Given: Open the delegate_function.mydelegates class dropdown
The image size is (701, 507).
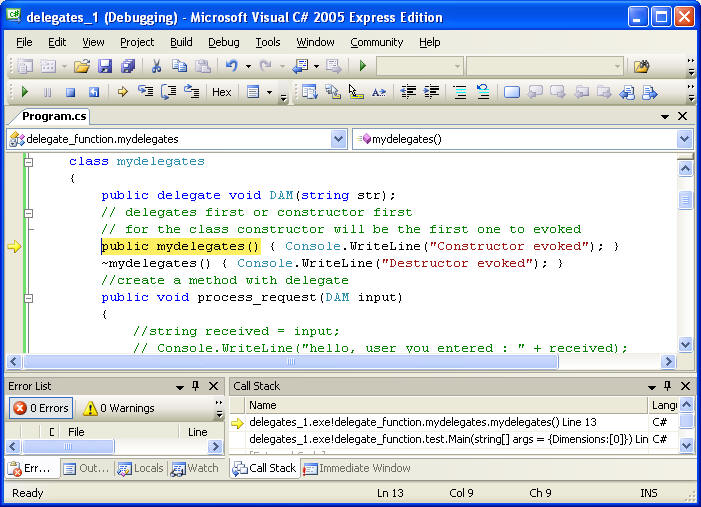Looking at the screenshot, I should (x=338, y=139).
